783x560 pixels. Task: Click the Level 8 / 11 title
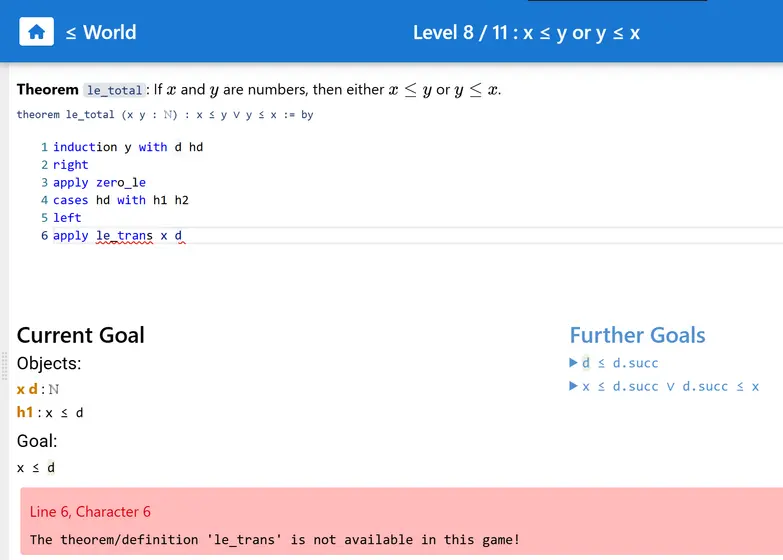(x=526, y=32)
